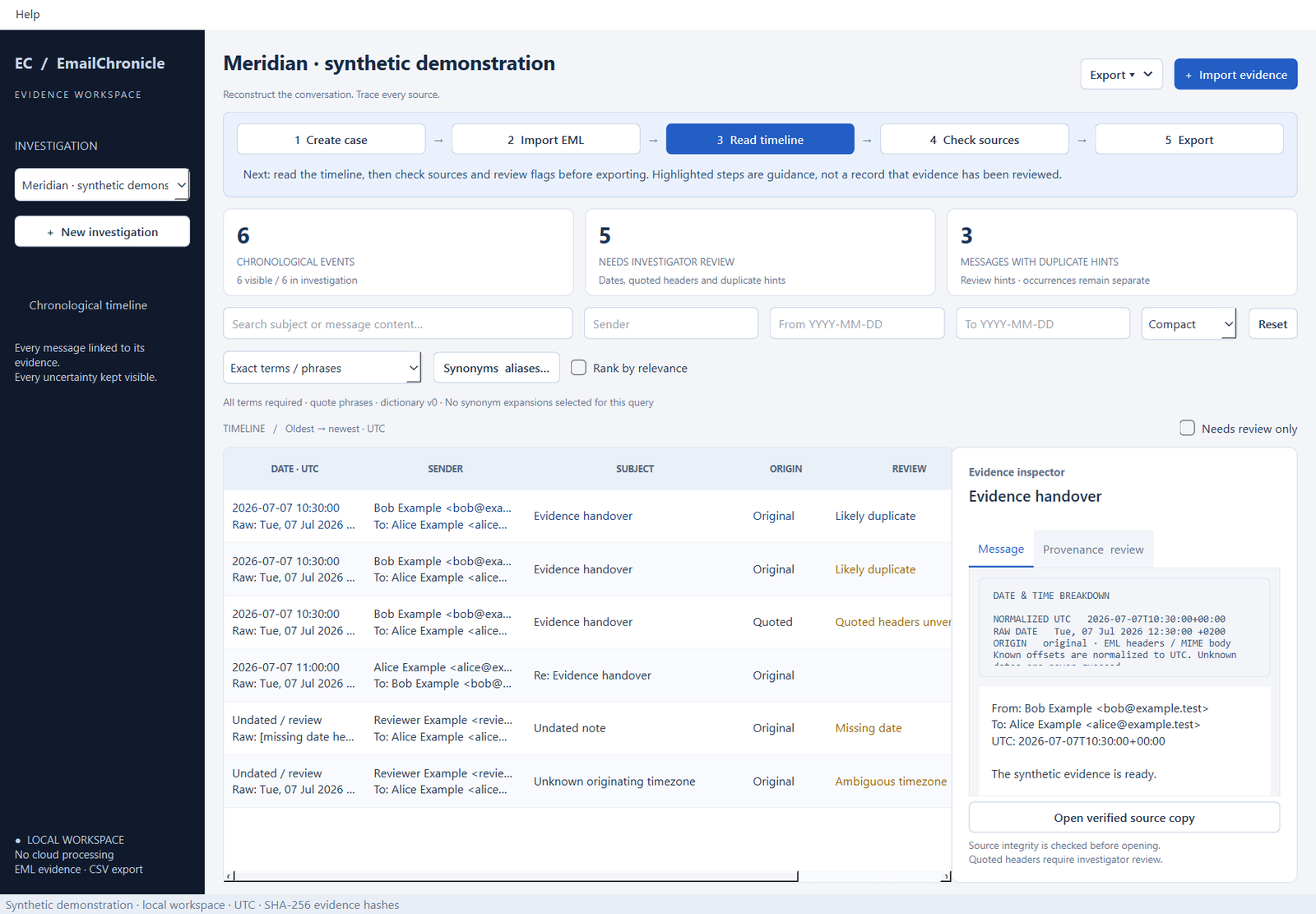This screenshot has width=1316, height=914.
Task: Click the 'Ambiguous timezone' review flag
Action: (891, 782)
